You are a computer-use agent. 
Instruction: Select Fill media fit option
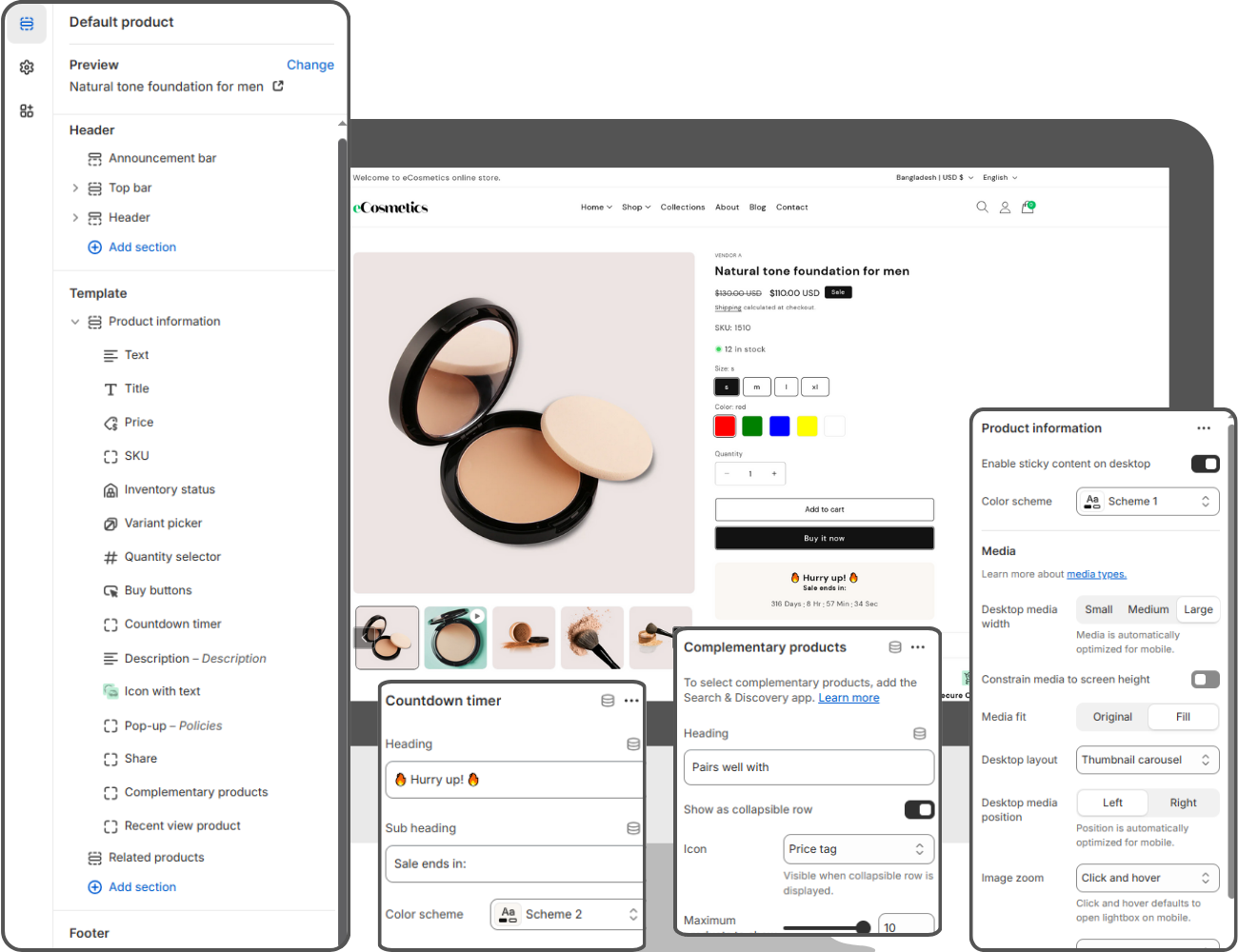[1183, 717]
